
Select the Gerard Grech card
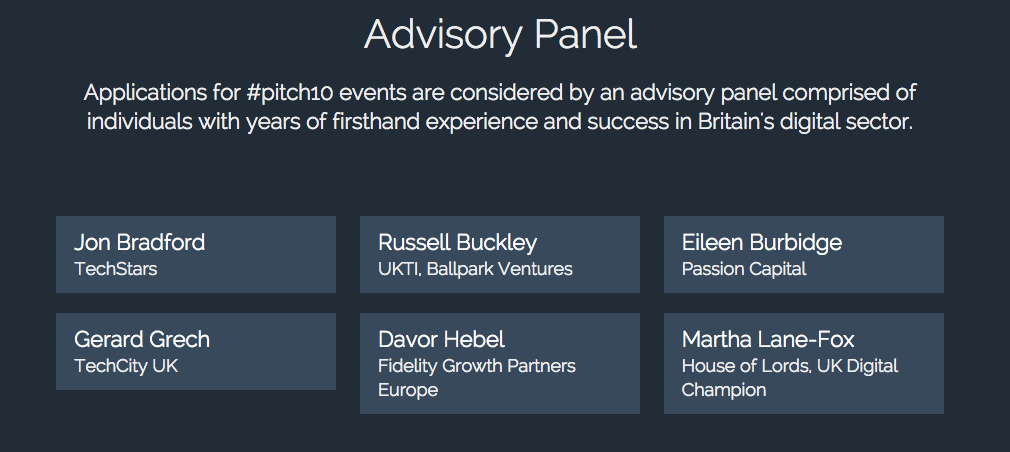coord(196,352)
